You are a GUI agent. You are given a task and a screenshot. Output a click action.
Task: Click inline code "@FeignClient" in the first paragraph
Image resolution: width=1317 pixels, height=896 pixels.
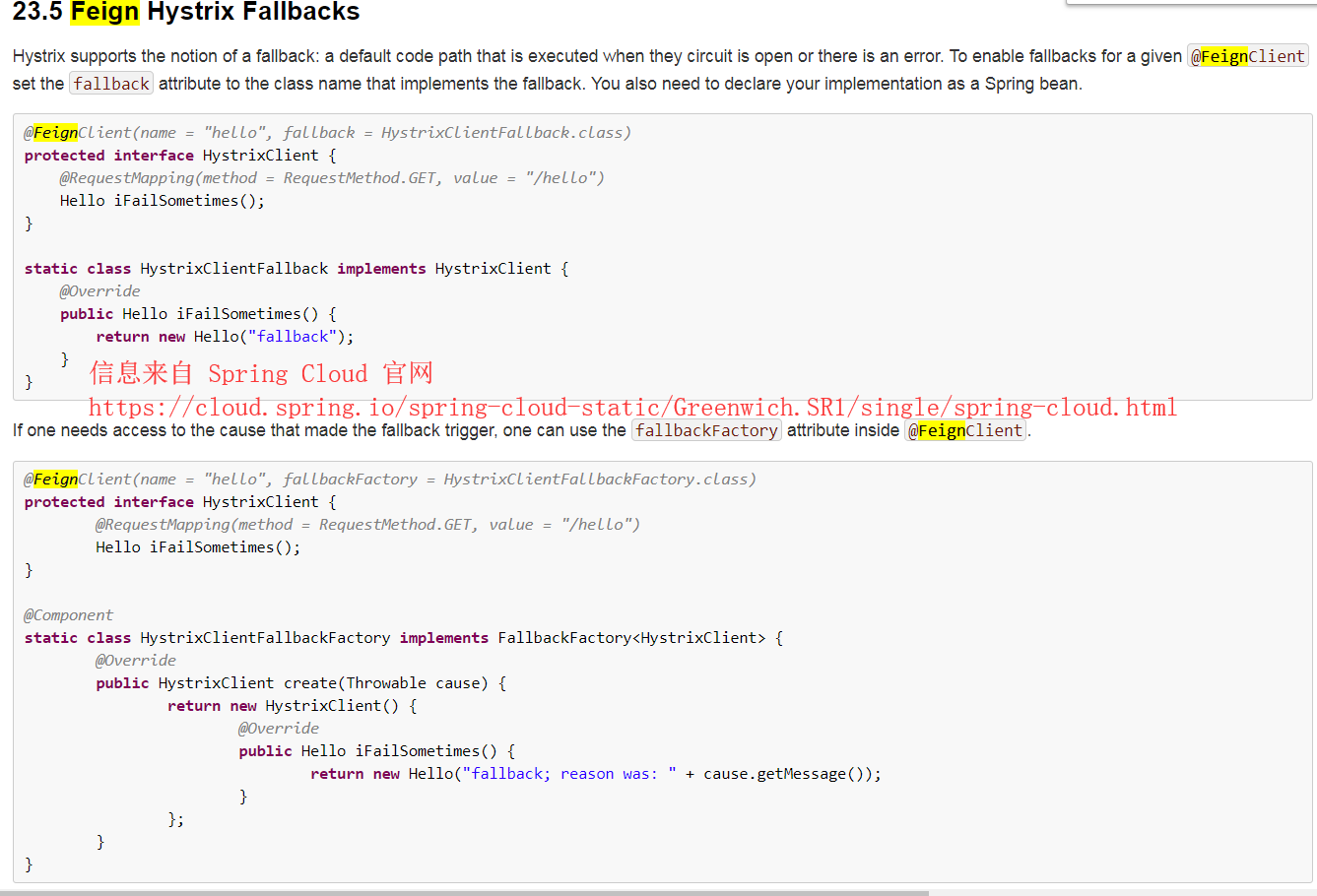(x=1248, y=56)
